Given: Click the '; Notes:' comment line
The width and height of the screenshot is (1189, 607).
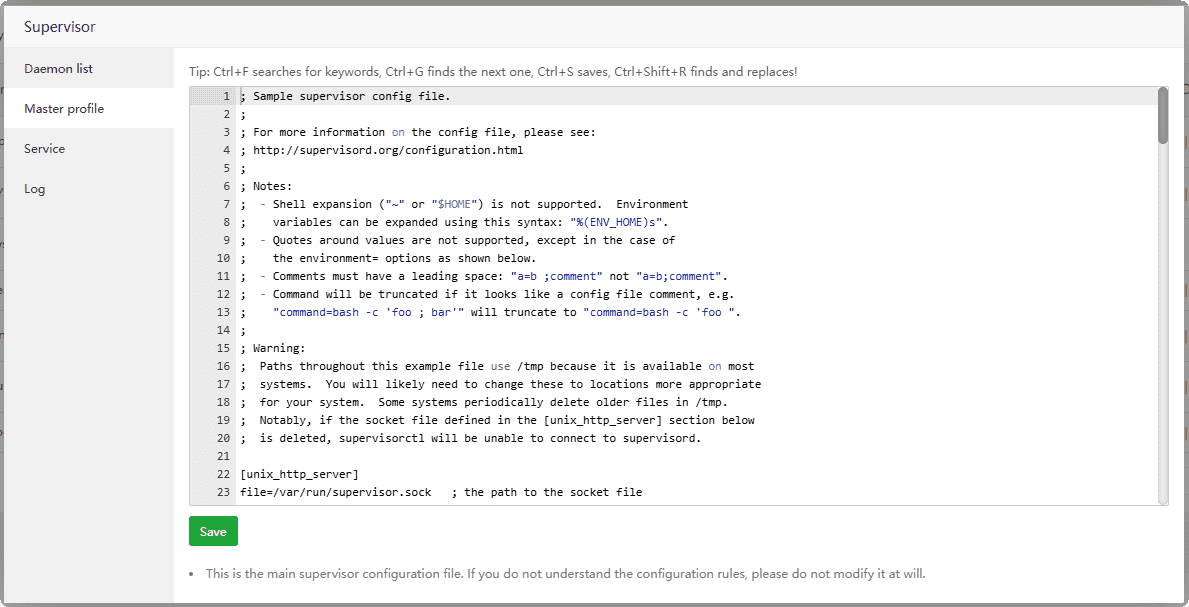Looking at the screenshot, I should pyautogui.click(x=266, y=187).
